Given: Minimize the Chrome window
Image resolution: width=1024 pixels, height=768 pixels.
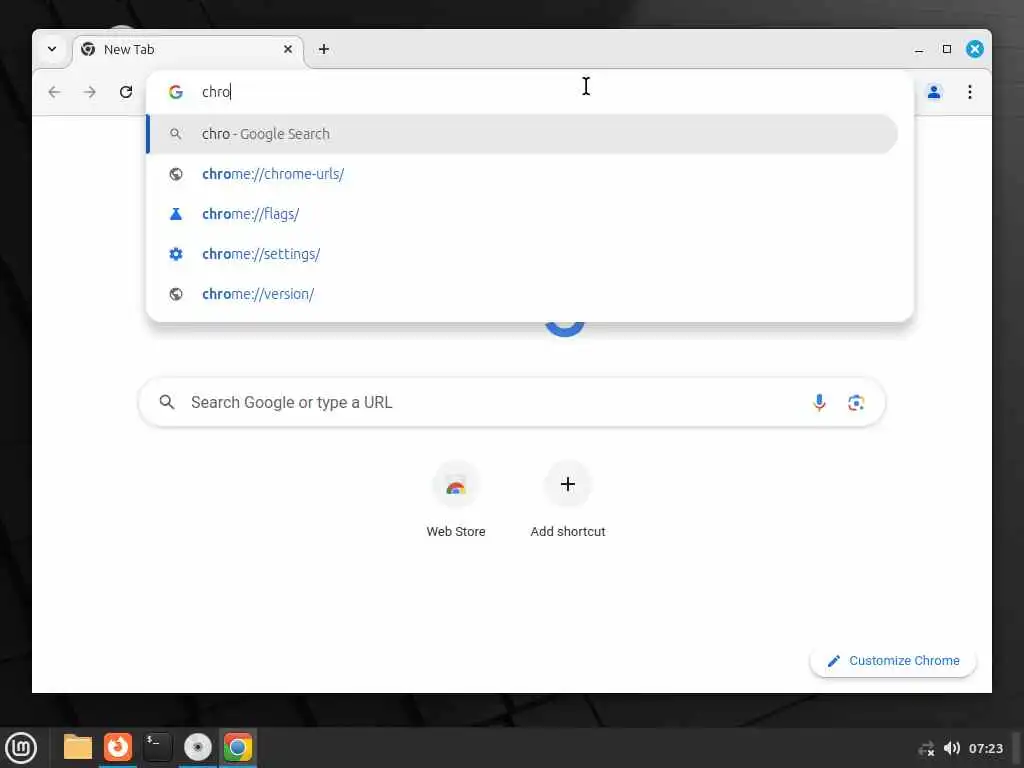Looking at the screenshot, I should [919, 50].
